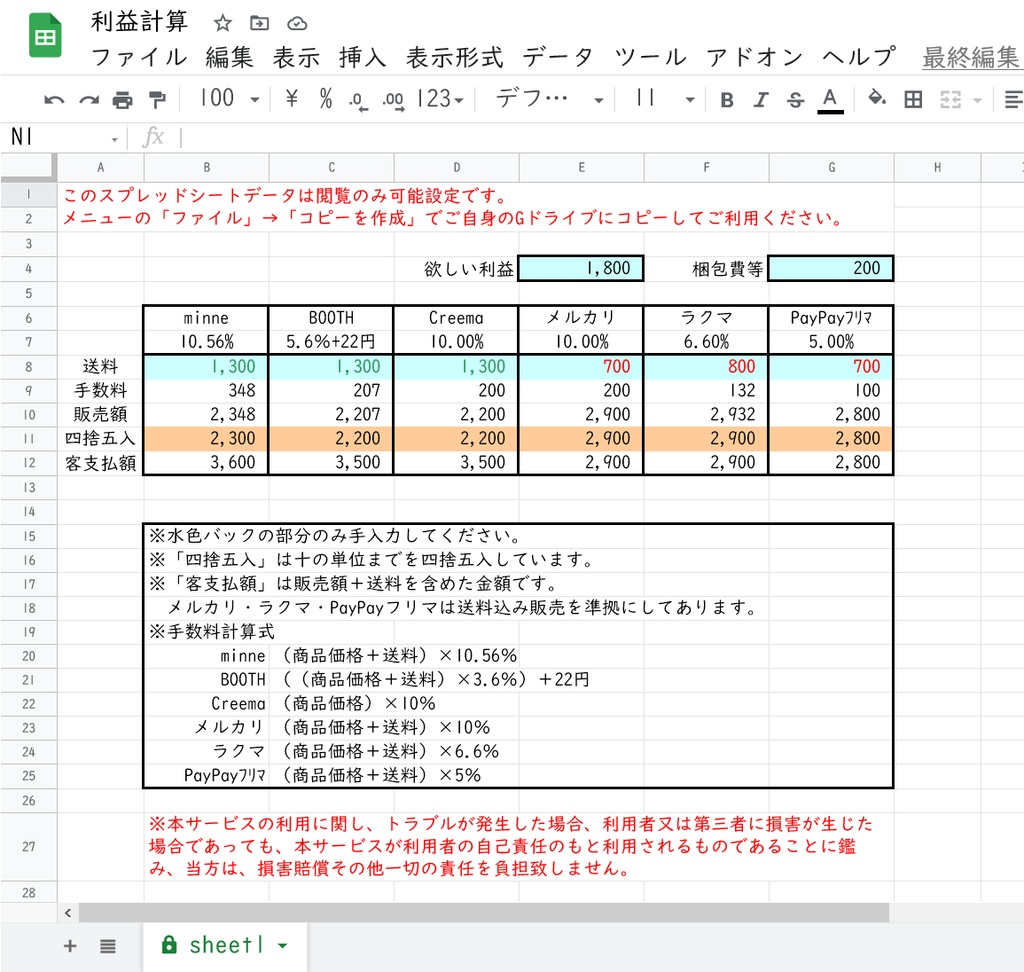Viewport: 1024px width, 972px height.
Task: Open the fill color bucket
Action: (x=876, y=99)
